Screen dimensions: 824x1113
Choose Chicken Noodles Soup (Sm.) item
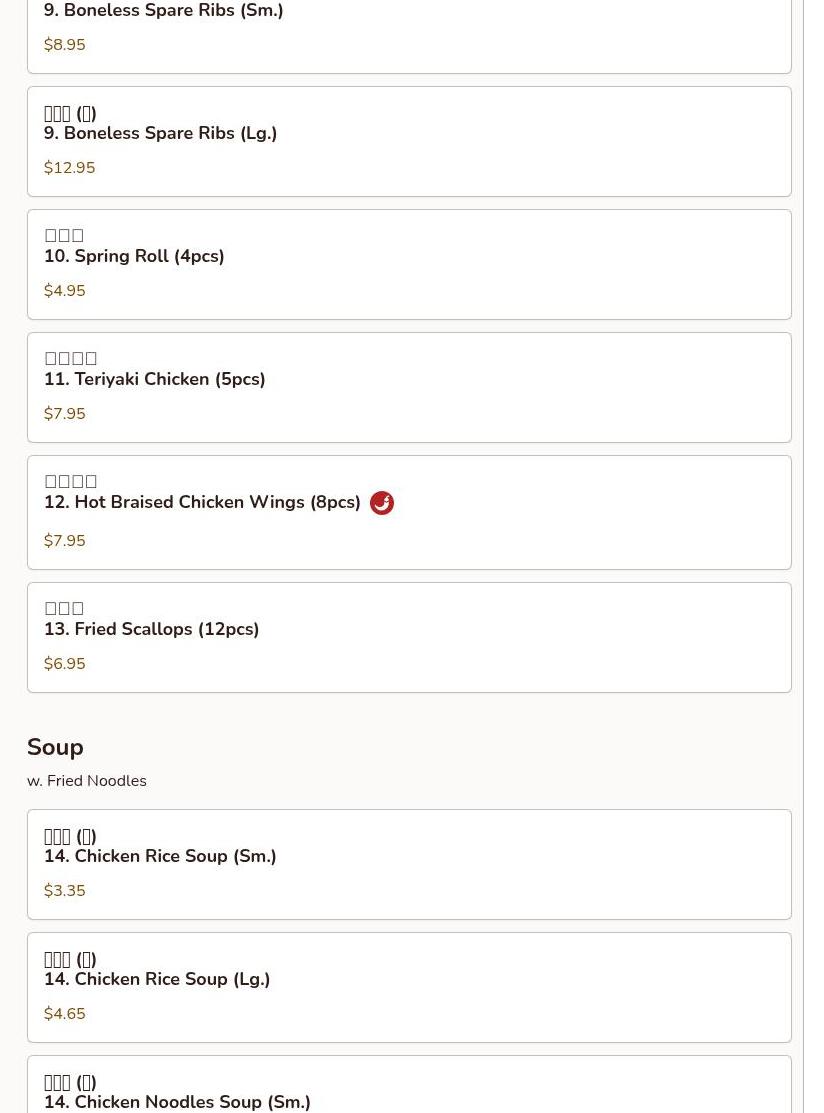pos(409,1085)
